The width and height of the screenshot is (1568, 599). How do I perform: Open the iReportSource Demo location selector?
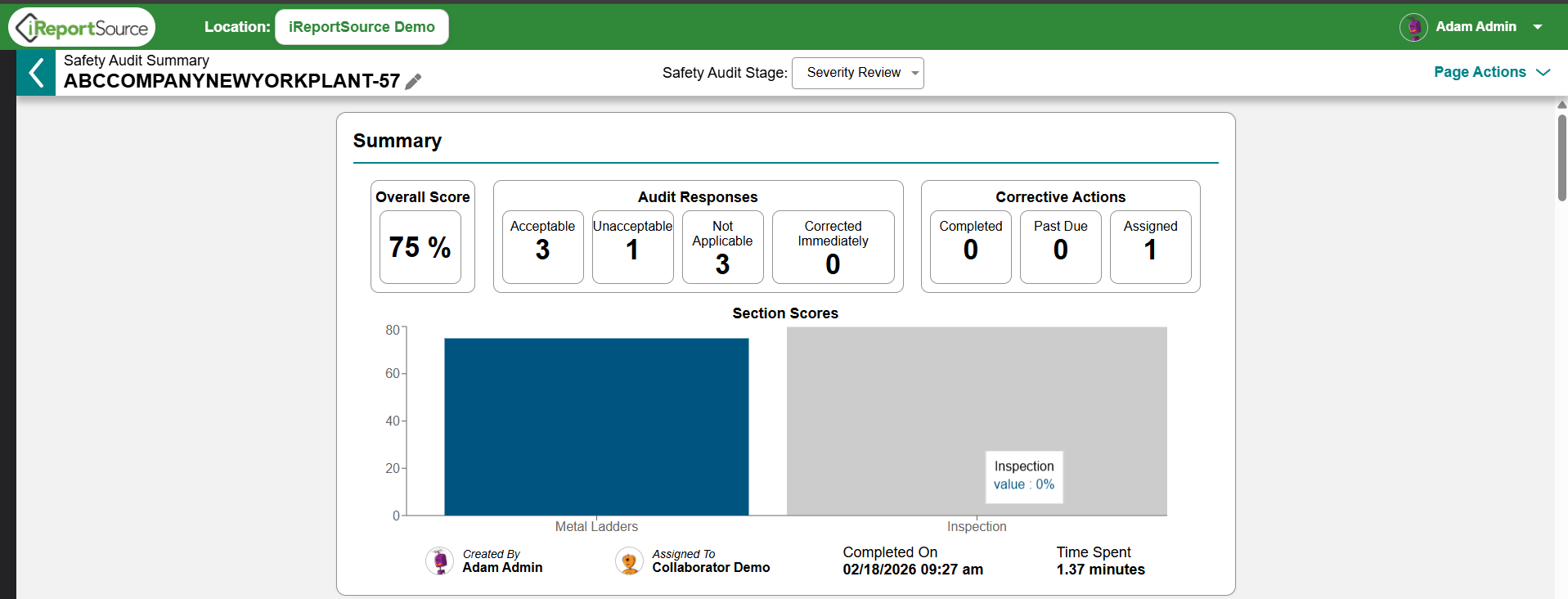(362, 27)
